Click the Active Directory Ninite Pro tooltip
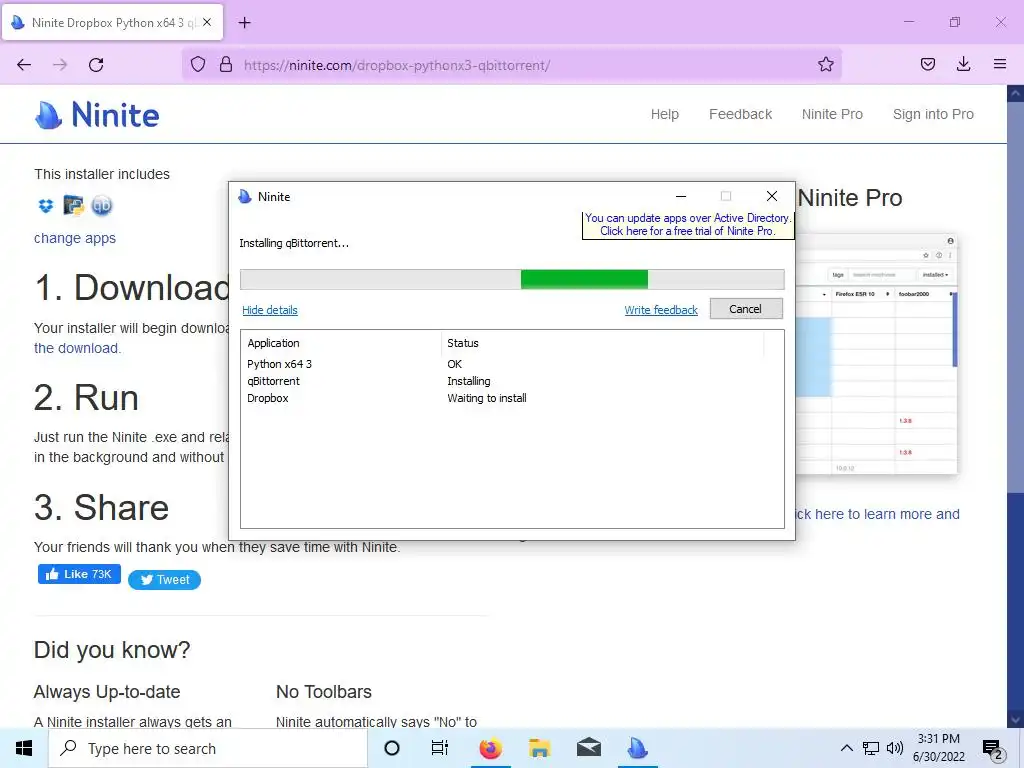 688,225
